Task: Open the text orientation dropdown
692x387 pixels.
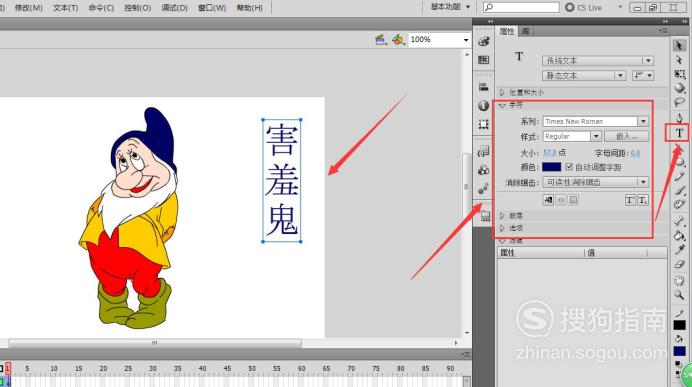Action: (643, 75)
